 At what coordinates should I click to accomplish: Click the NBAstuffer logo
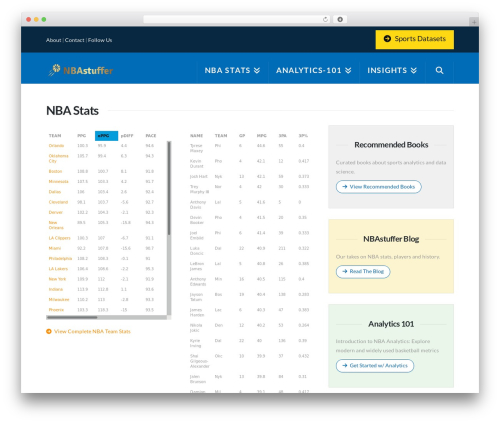click(81, 70)
